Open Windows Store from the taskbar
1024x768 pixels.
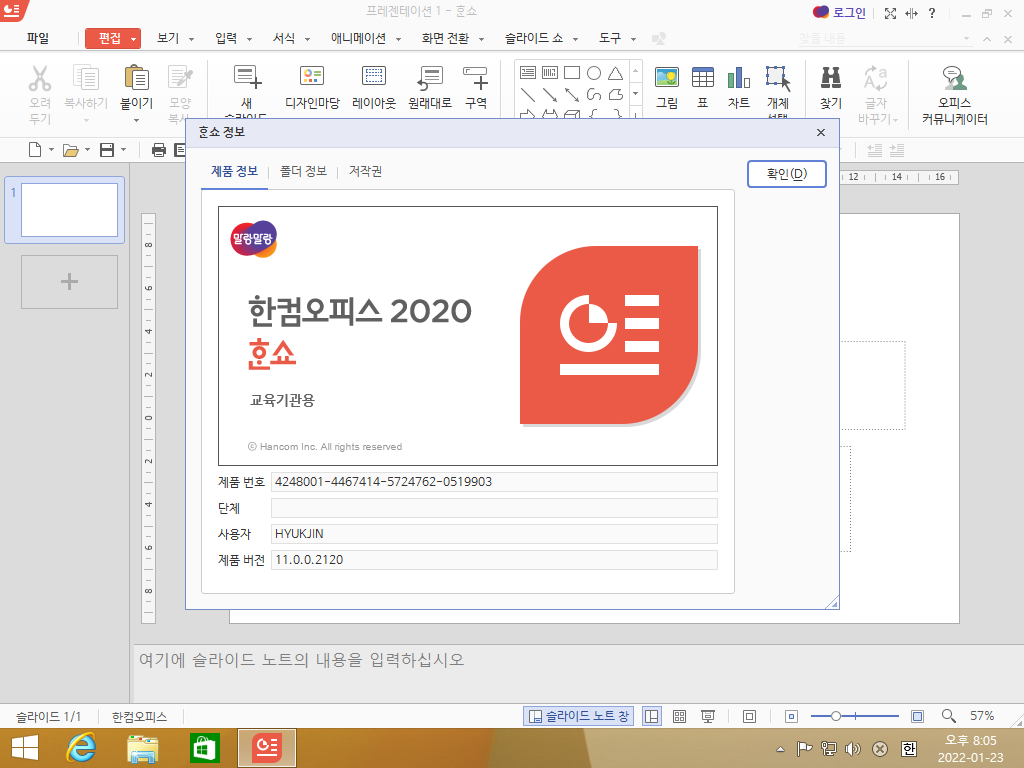pos(204,748)
